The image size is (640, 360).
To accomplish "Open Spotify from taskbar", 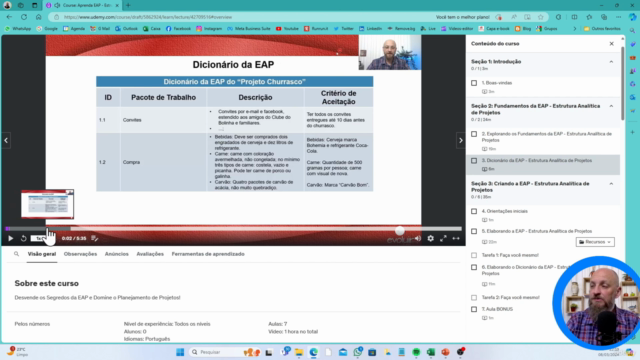I will tap(416, 352).
